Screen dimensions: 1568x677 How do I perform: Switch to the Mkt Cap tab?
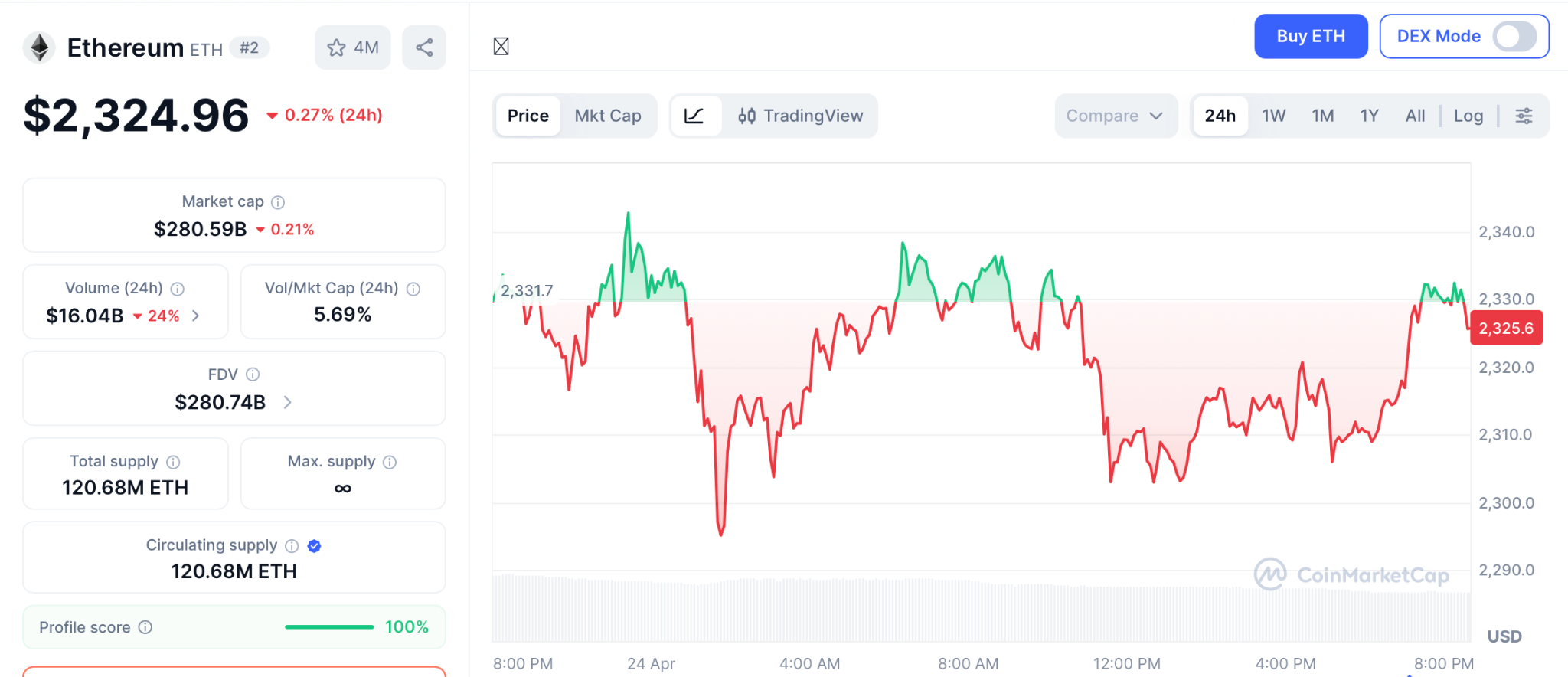click(607, 116)
